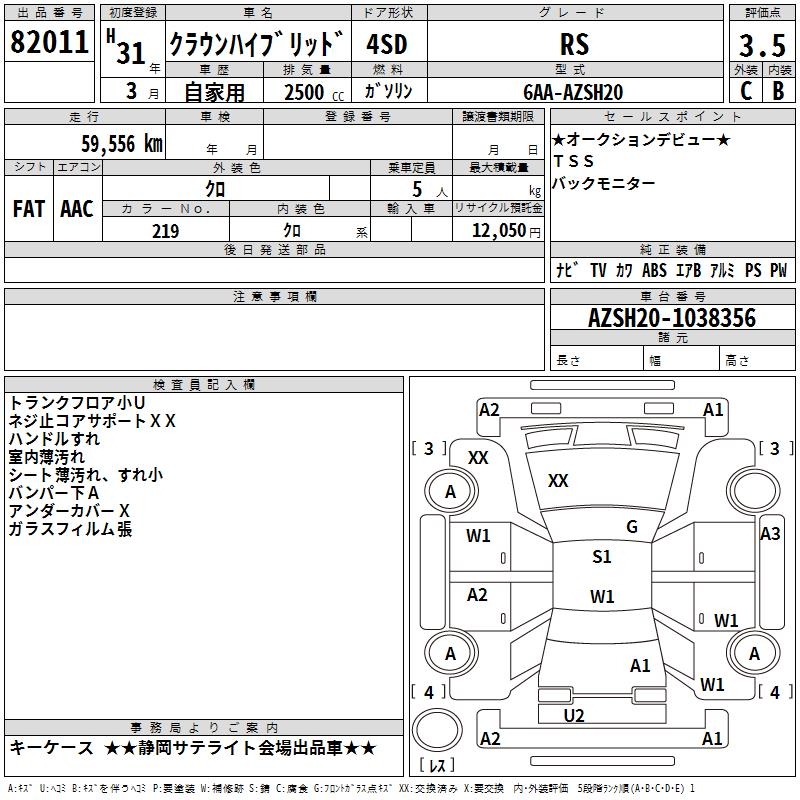Select the vehicle history 自家用
Image resolution: width=800 pixels, height=800 pixels.
[x=214, y=92]
